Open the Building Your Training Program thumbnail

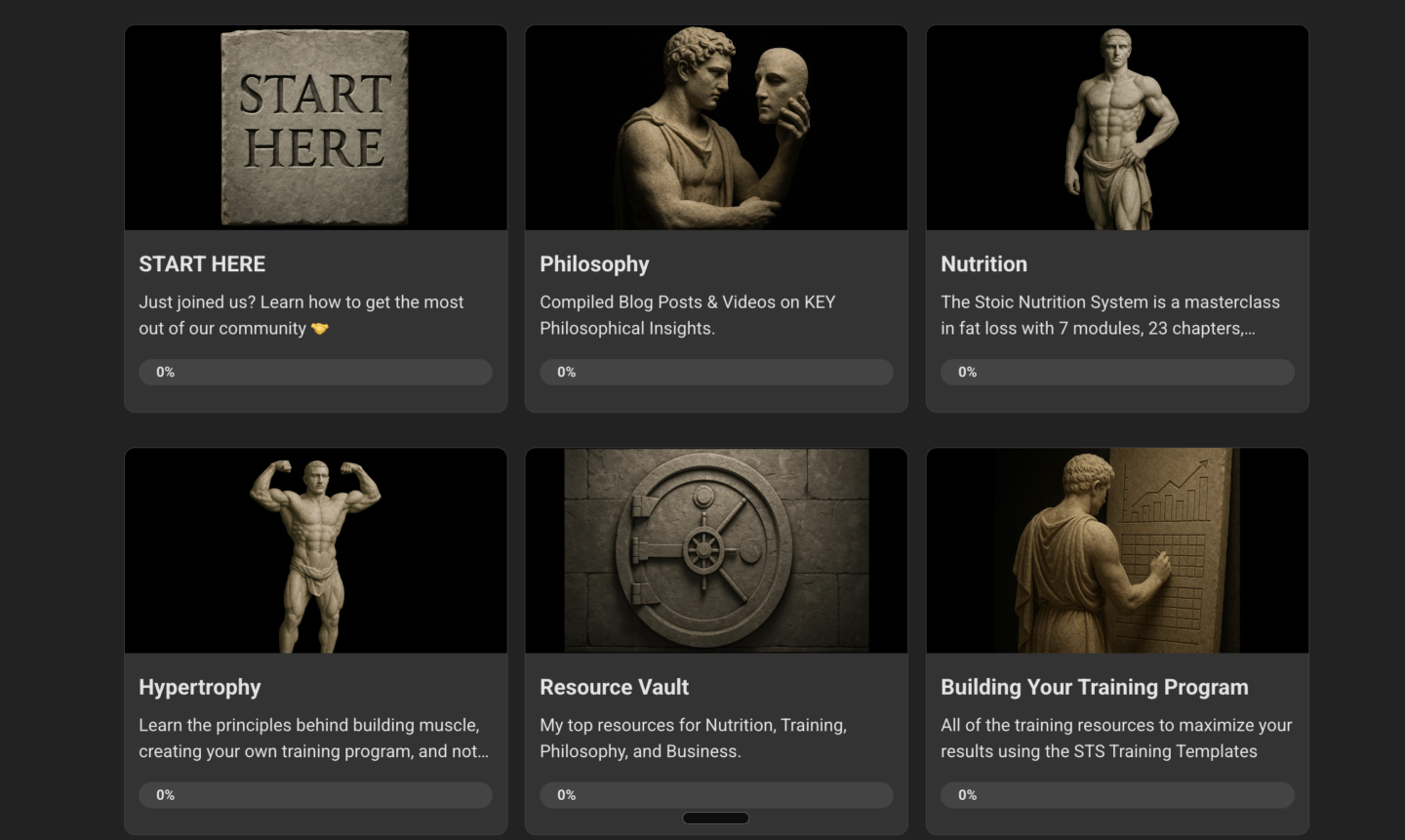coord(1117,550)
